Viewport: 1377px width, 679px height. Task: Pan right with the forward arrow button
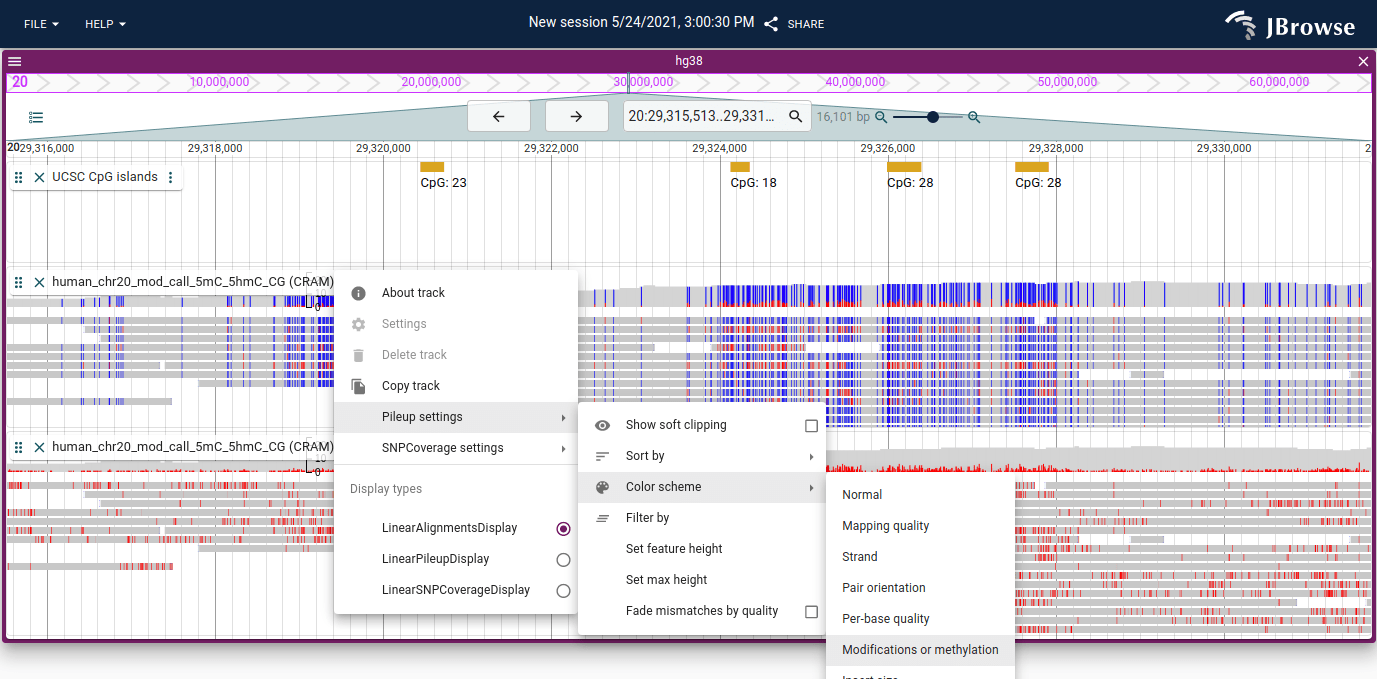[x=576, y=116]
